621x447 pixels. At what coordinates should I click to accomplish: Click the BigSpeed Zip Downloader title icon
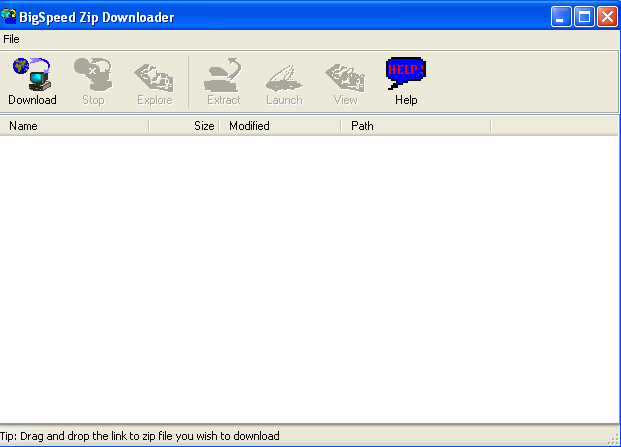click(9, 17)
